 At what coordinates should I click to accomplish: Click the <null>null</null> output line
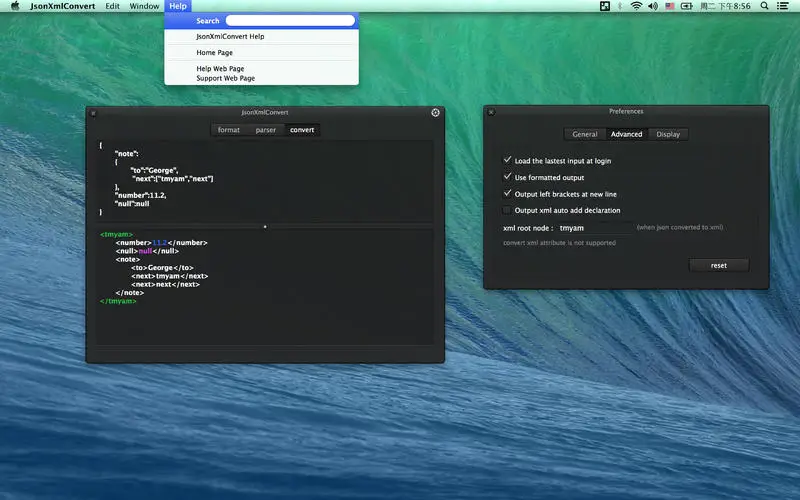(x=147, y=251)
